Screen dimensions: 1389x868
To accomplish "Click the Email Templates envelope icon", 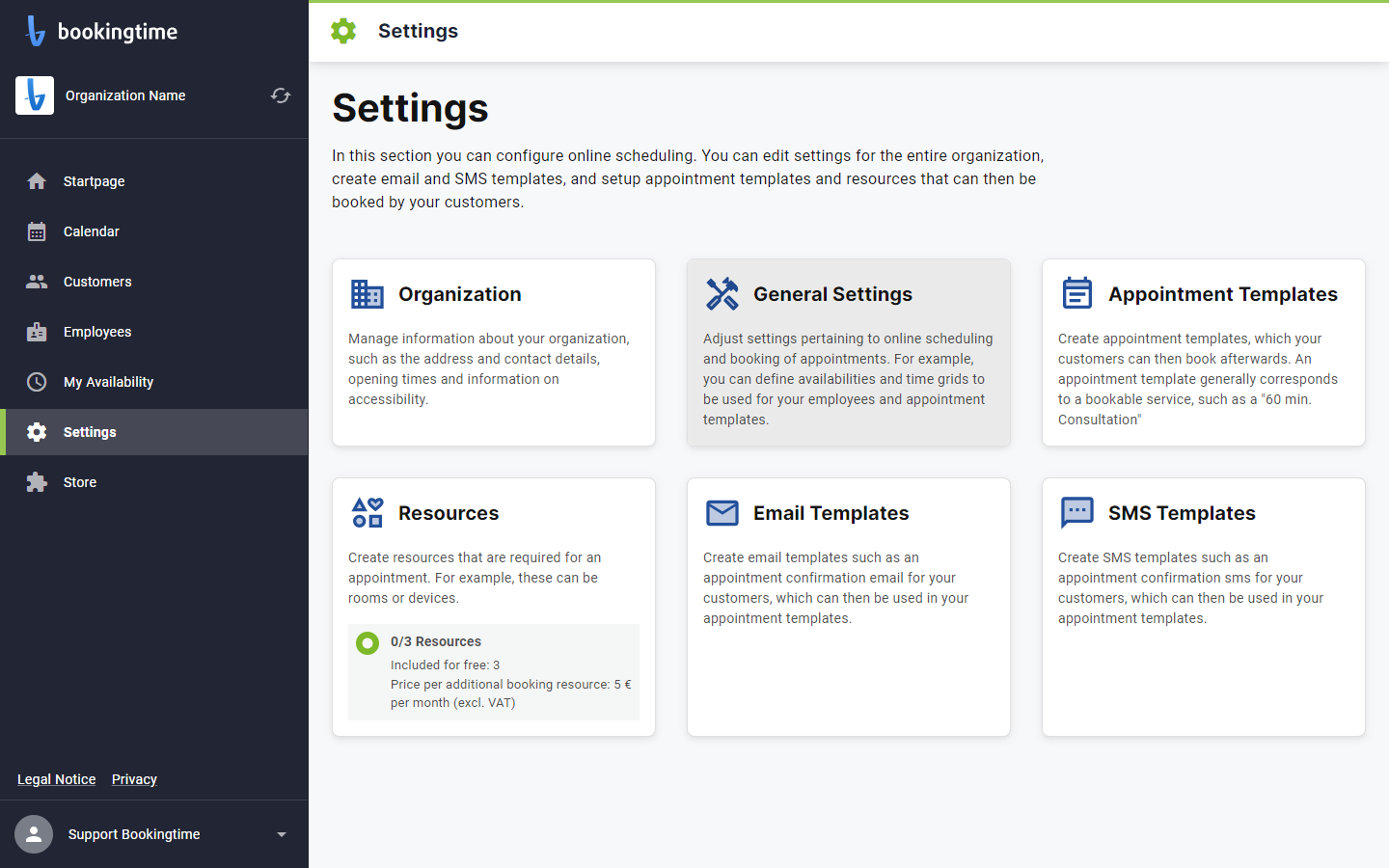I will click(722, 513).
